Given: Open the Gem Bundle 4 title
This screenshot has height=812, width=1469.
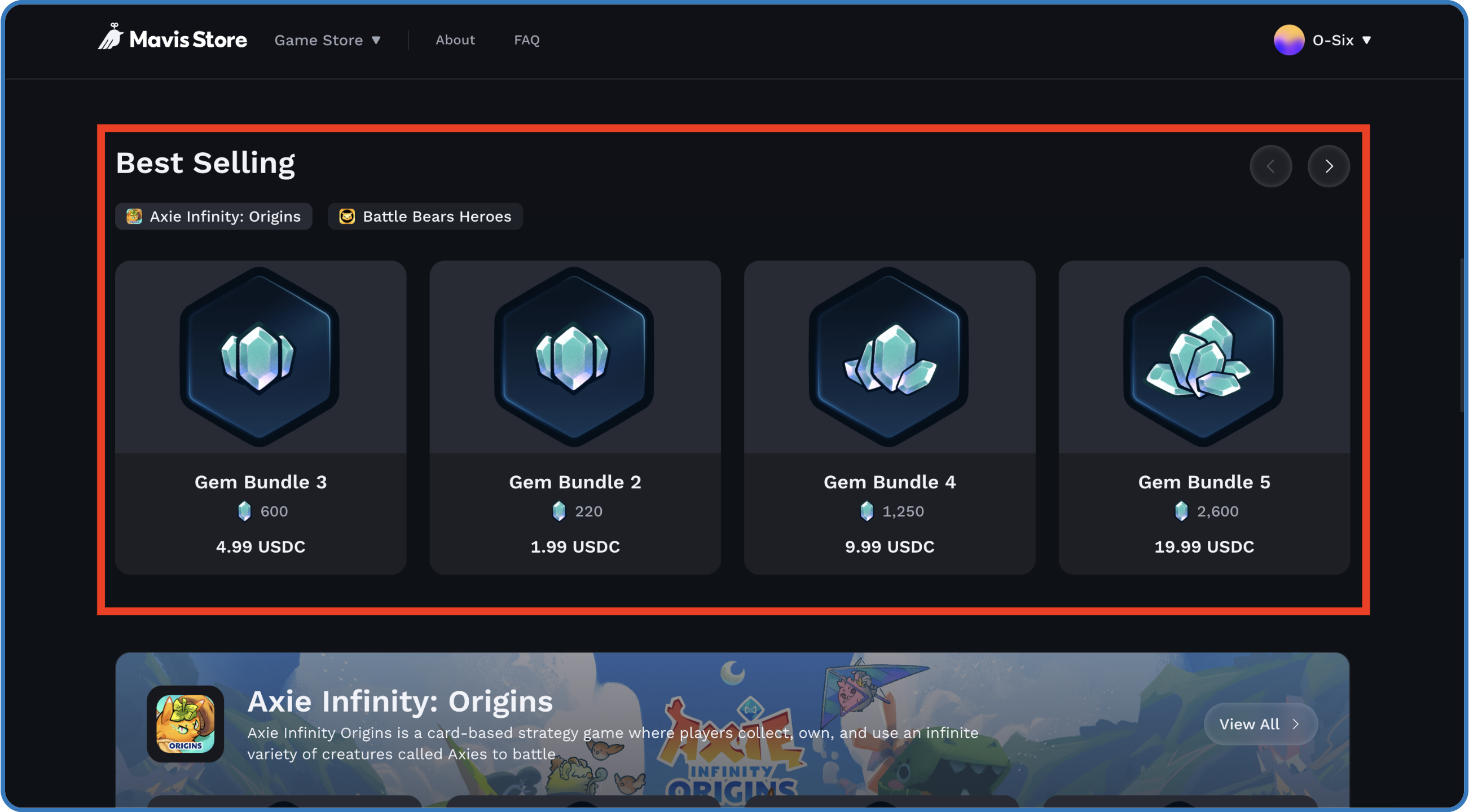Looking at the screenshot, I should tap(890, 482).
